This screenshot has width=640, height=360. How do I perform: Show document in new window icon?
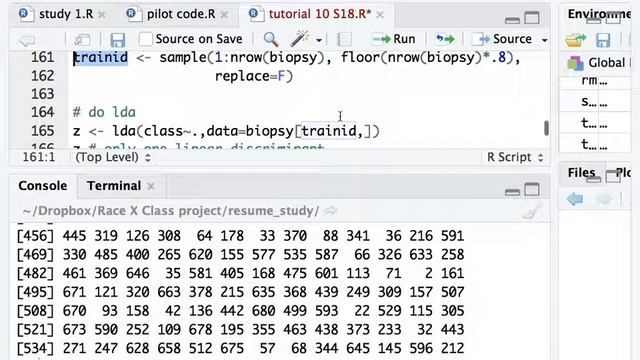(82, 40)
